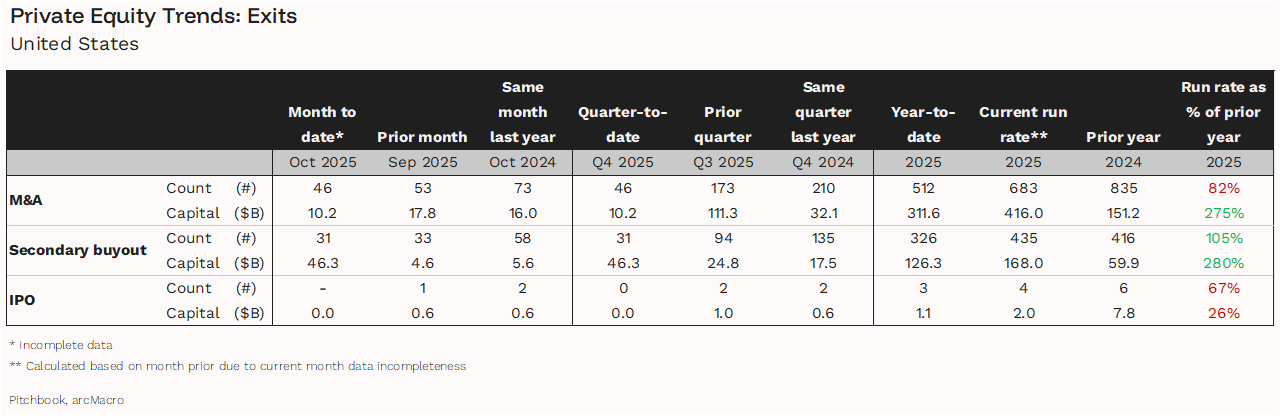Click the '* Incomplete data' footnote
This screenshot has width=1280, height=416.
click(x=61, y=345)
